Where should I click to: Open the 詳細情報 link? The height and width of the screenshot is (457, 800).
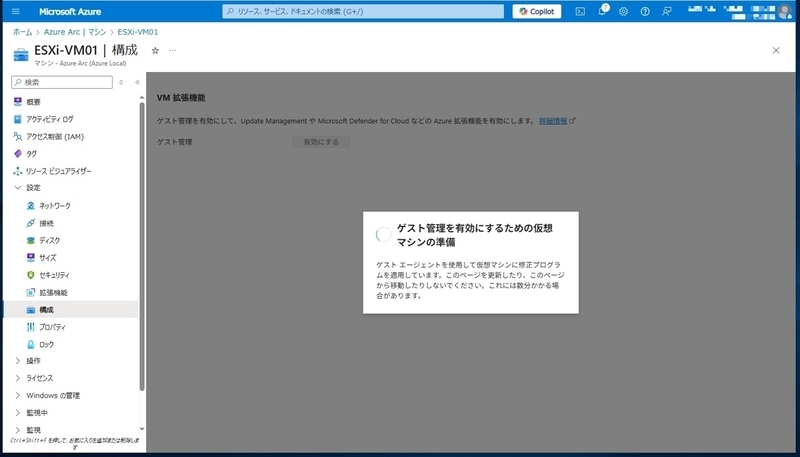point(553,121)
